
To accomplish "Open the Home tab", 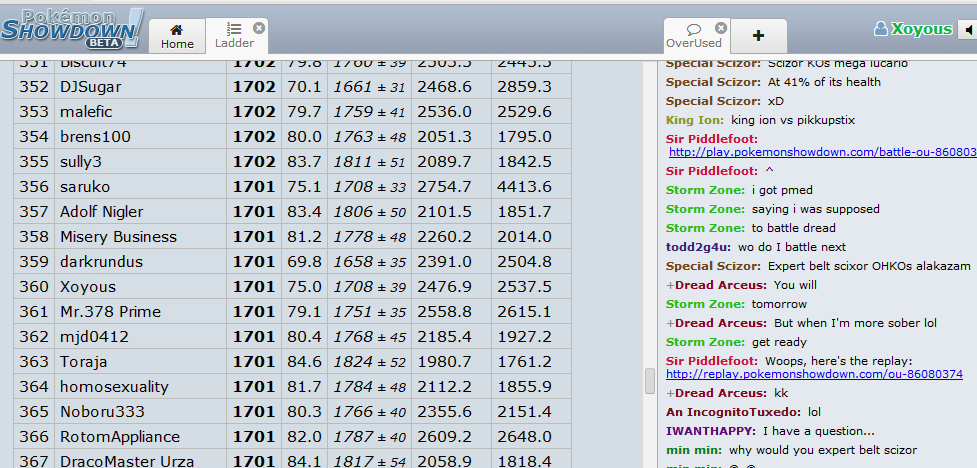I will pos(177,36).
